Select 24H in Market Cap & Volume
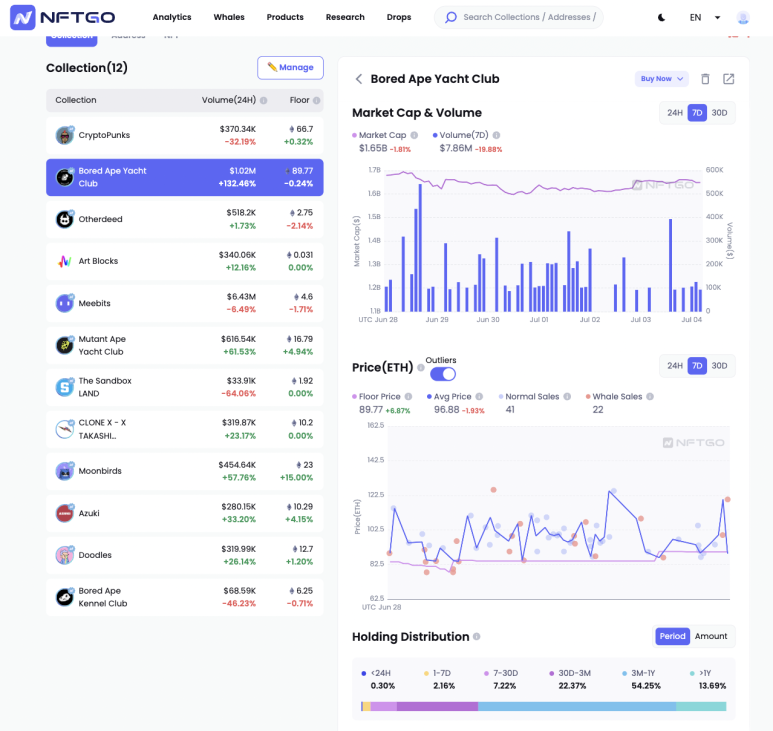The height and width of the screenshot is (731, 773). (x=674, y=113)
